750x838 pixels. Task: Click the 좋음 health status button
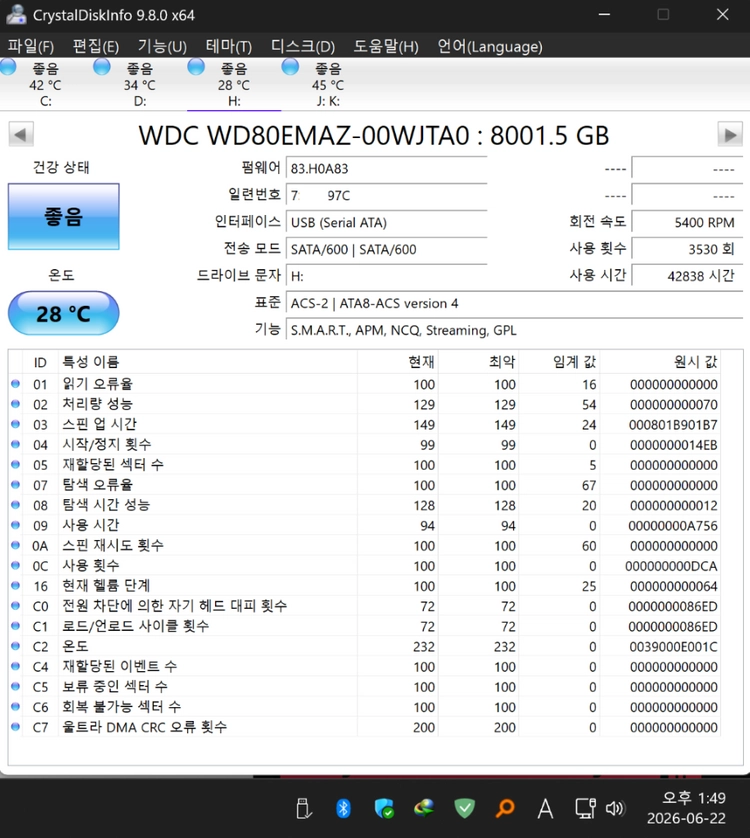point(64,216)
